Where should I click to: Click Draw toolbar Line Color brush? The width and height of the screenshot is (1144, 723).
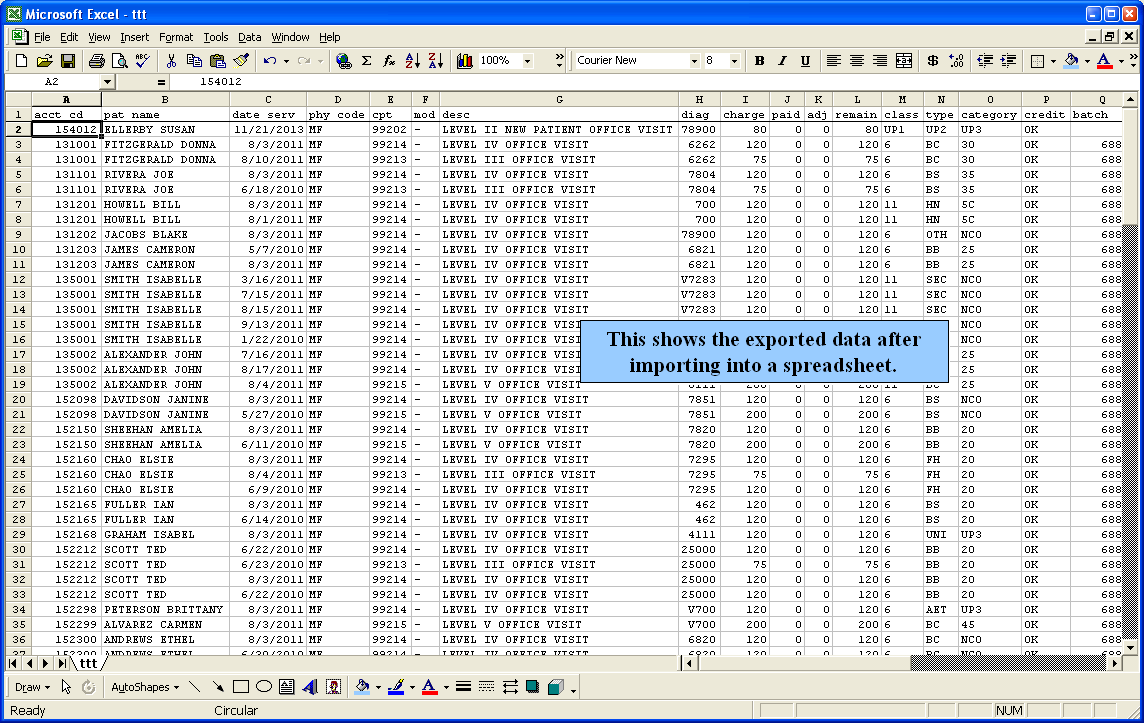tap(396, 687)
